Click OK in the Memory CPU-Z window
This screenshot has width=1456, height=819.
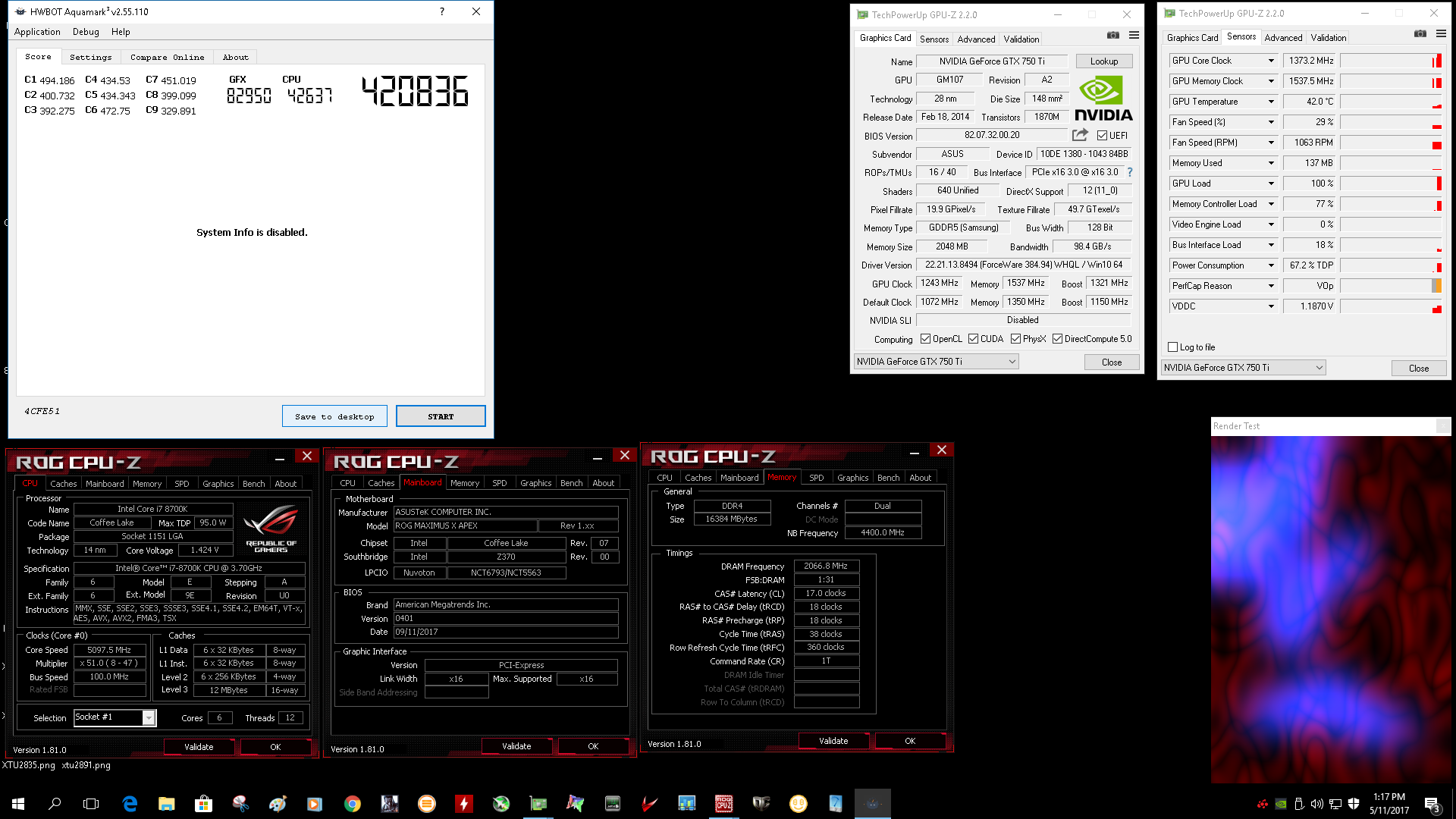pyautogui.click(x=910, y=741)
